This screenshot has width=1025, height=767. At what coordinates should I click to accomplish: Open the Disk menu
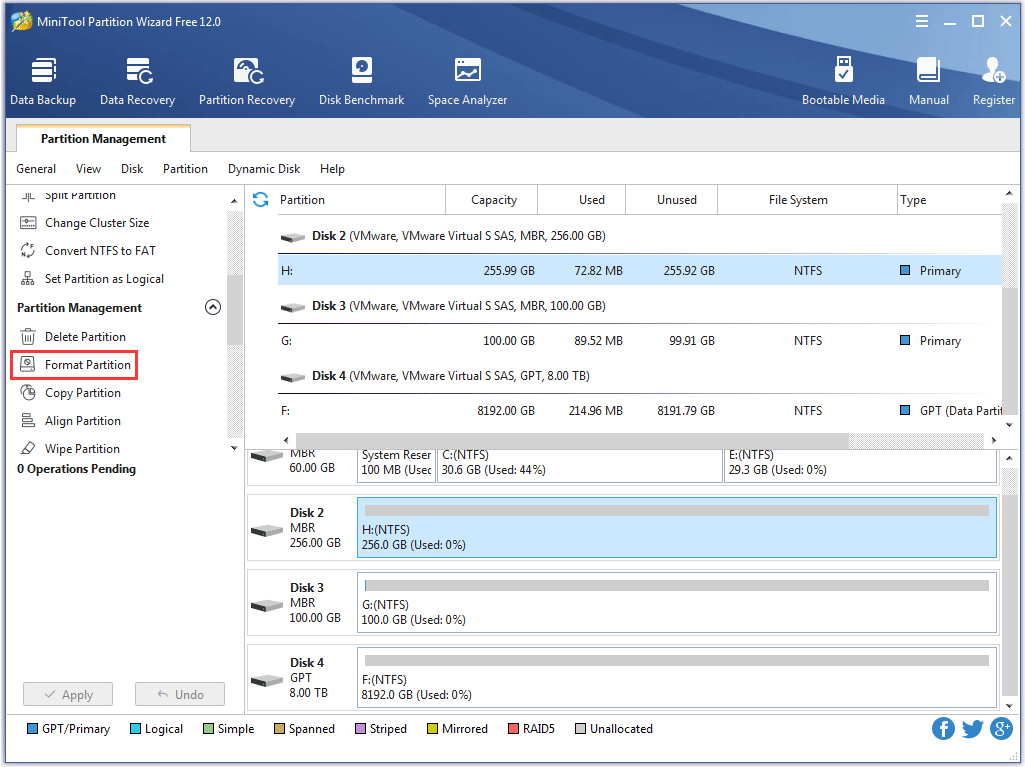132,169
